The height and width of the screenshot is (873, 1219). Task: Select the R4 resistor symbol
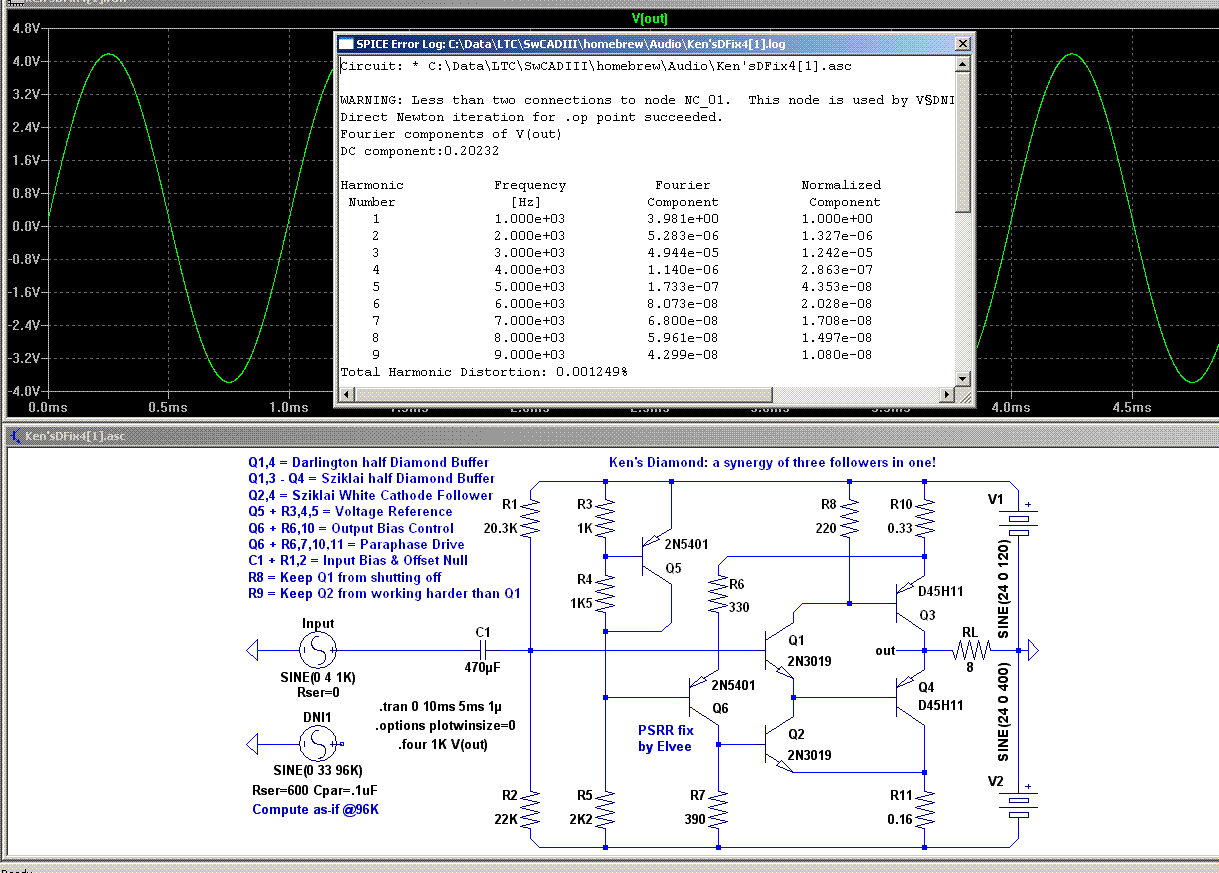607,593
